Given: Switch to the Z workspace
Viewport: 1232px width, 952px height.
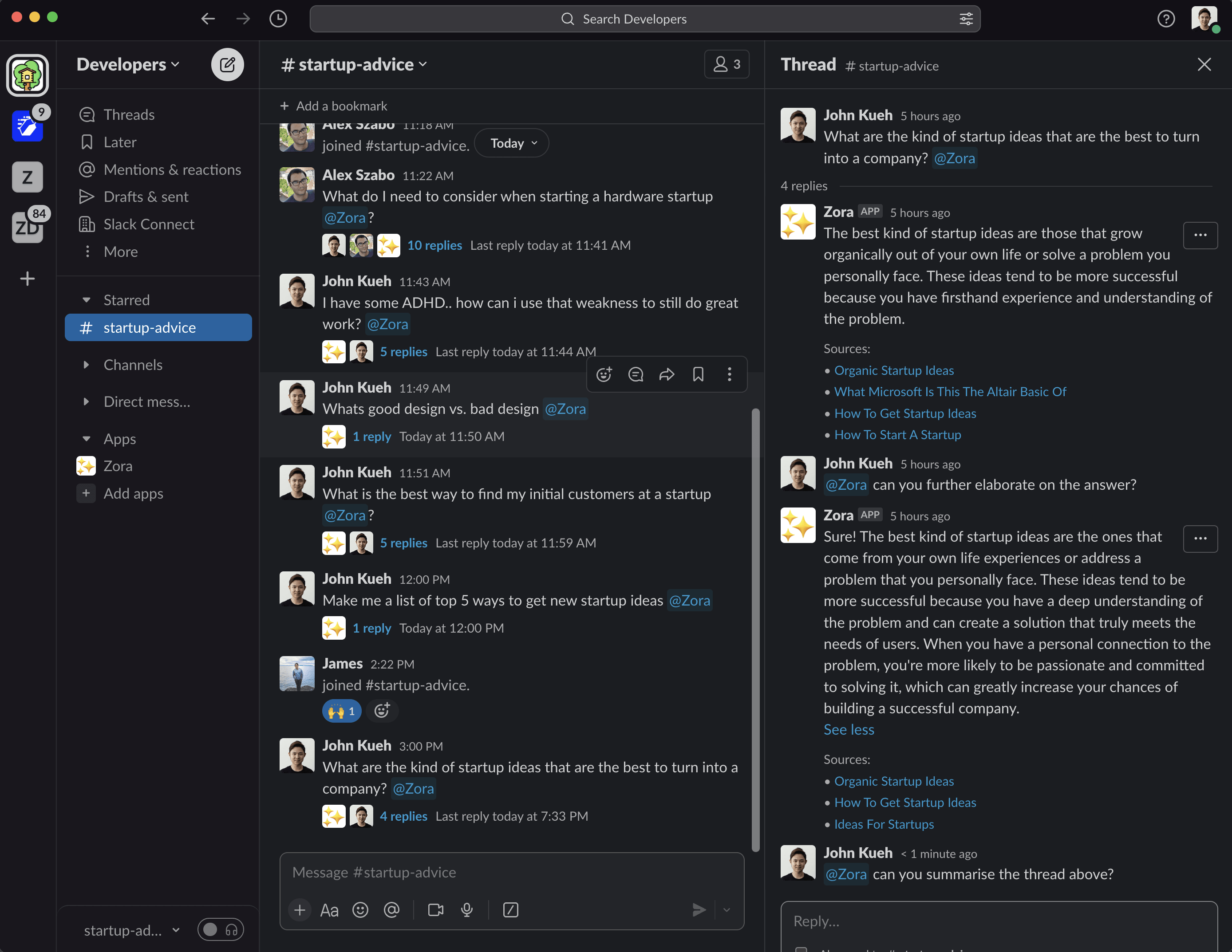Looking at the screenshot, I should tap(27, 177).
